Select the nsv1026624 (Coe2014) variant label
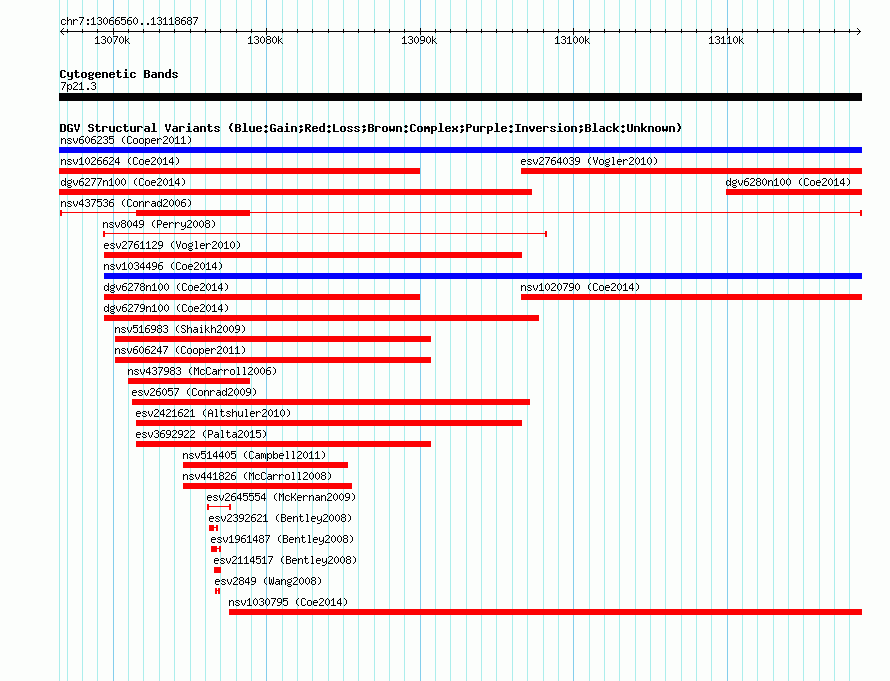 120,161
